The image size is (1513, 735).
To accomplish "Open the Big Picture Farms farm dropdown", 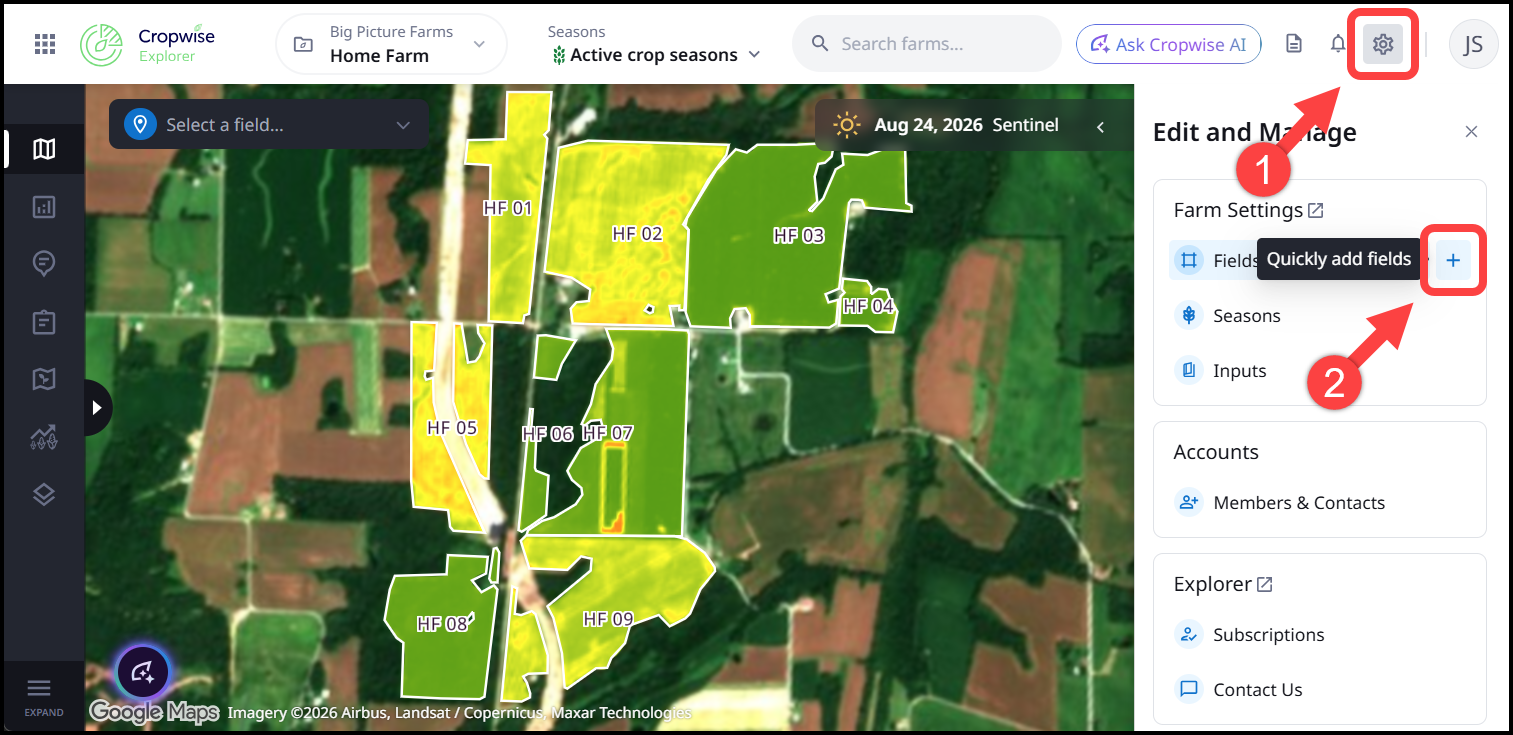I will (x=391, y=44).
